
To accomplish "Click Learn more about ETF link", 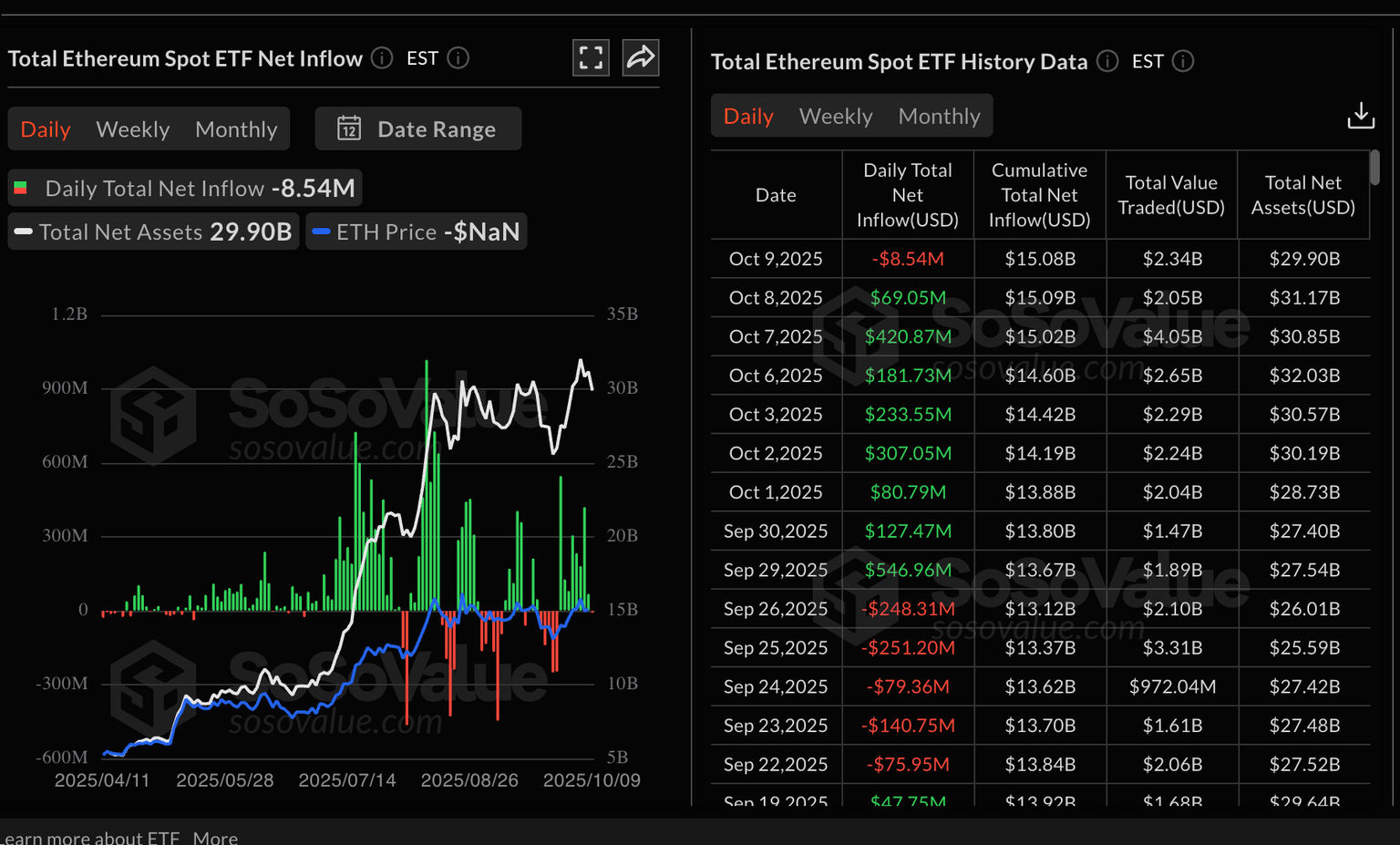I will (x=91, y=837).
